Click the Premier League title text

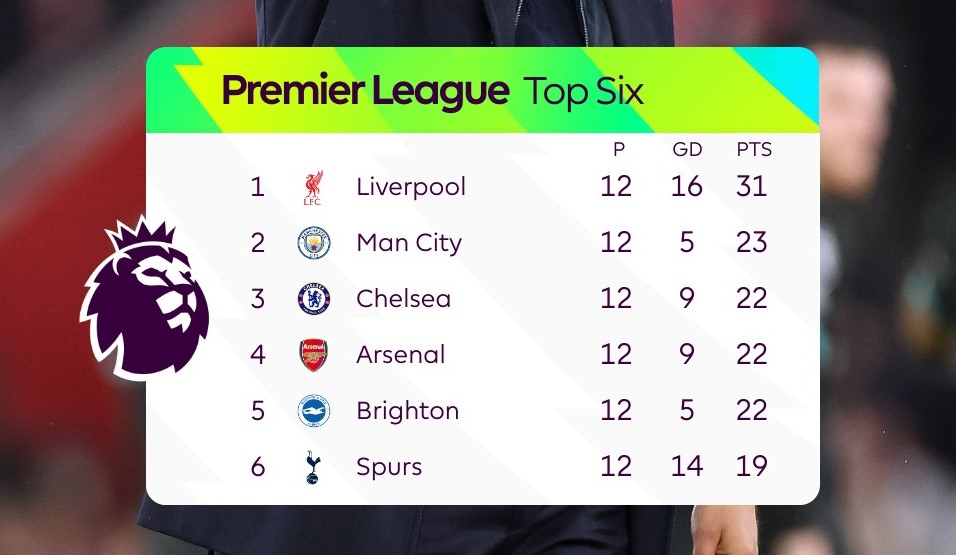(365, 91)
